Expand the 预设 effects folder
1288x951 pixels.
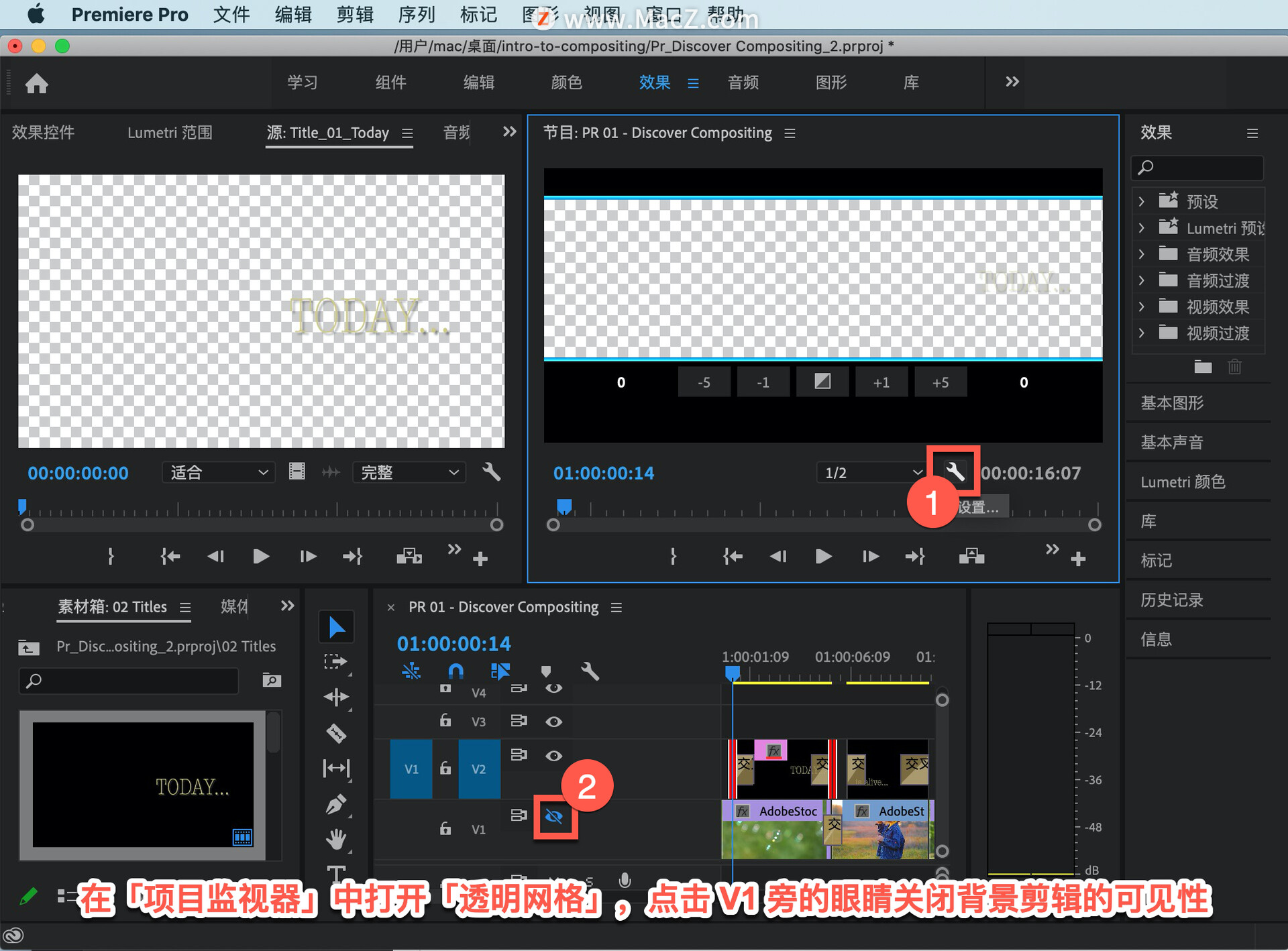point(1141,201)
